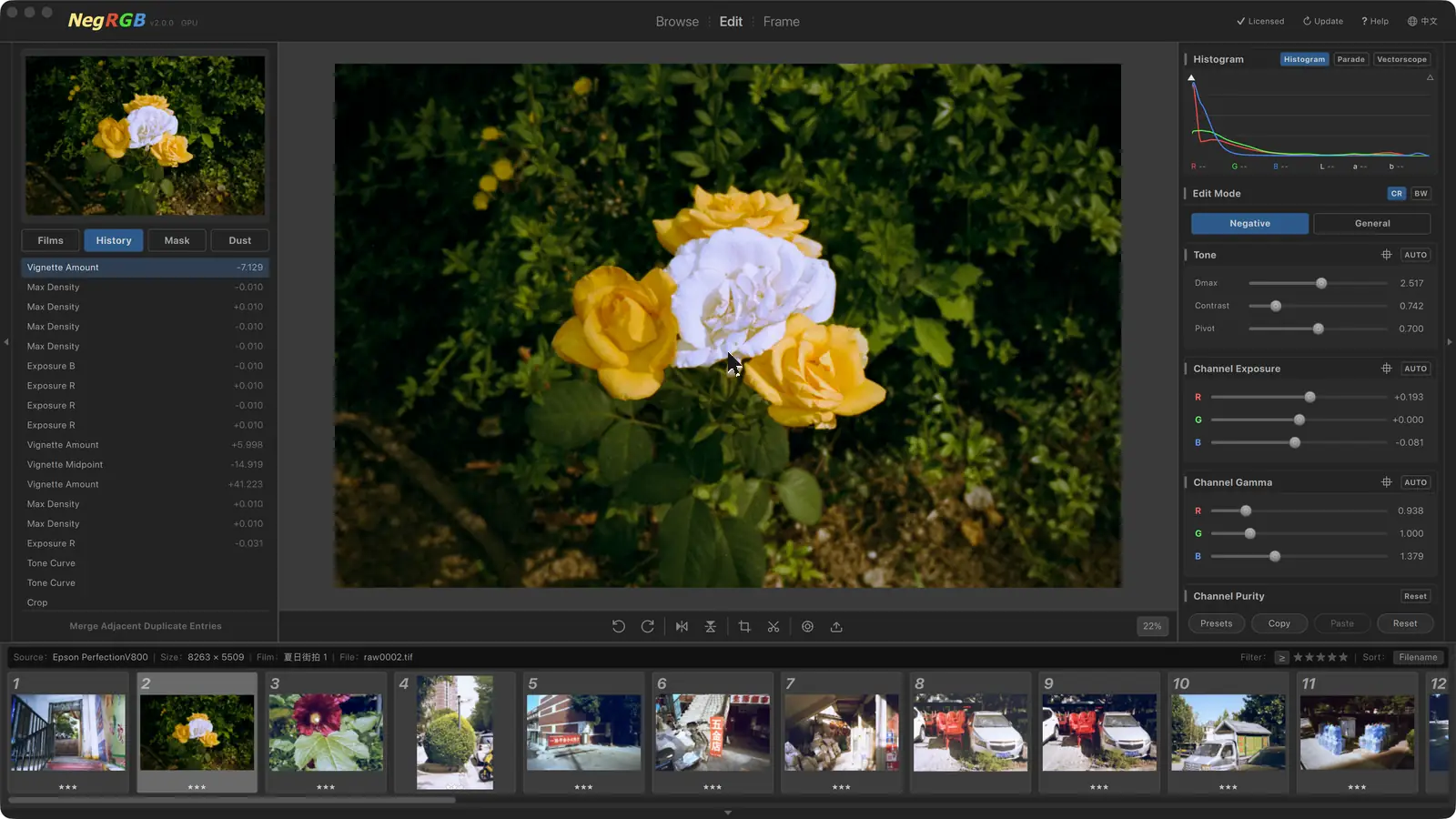Collapse the filmstrip with the bottom arrow

(x=728, y=813)
